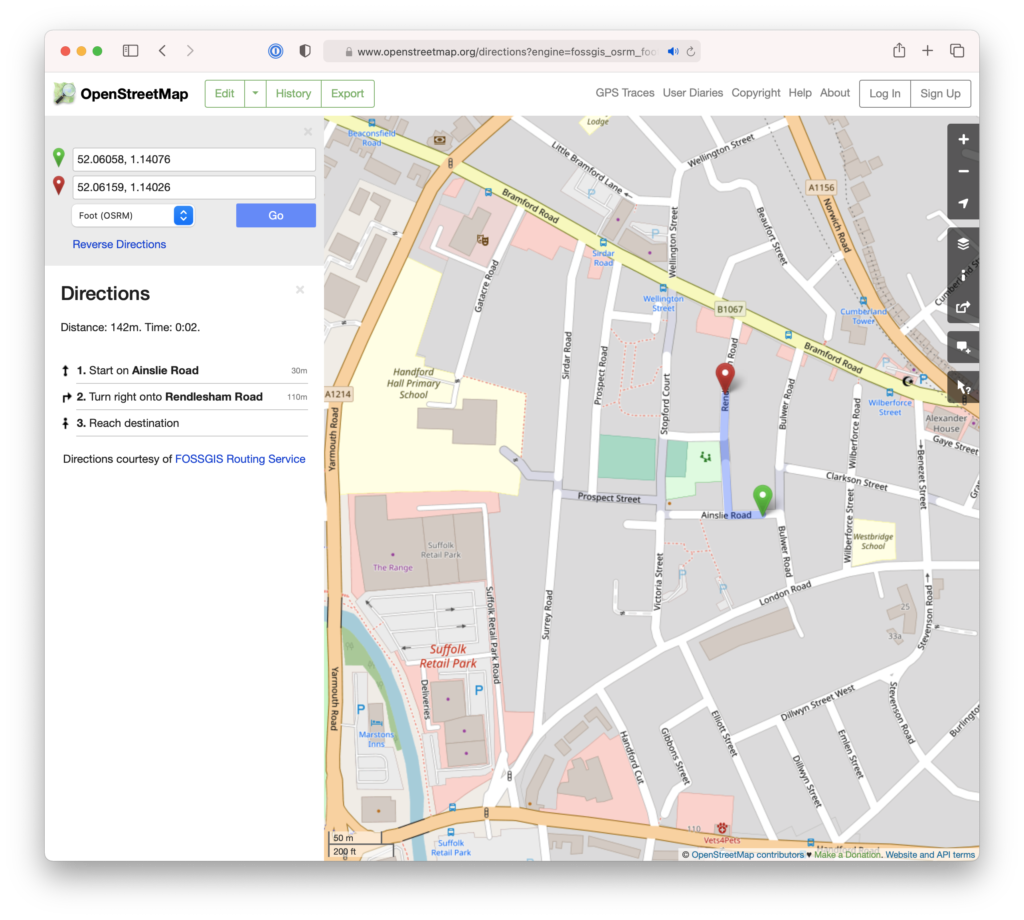Click the Westbridge School map label
The image size is (1024, 920).
click(x=873, y=541)
